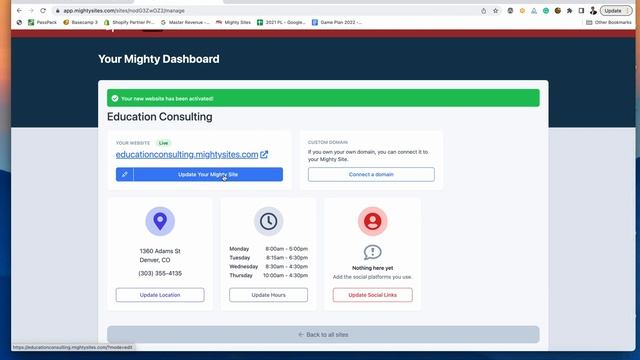Click the red person social icon

[x=372, y=221]
